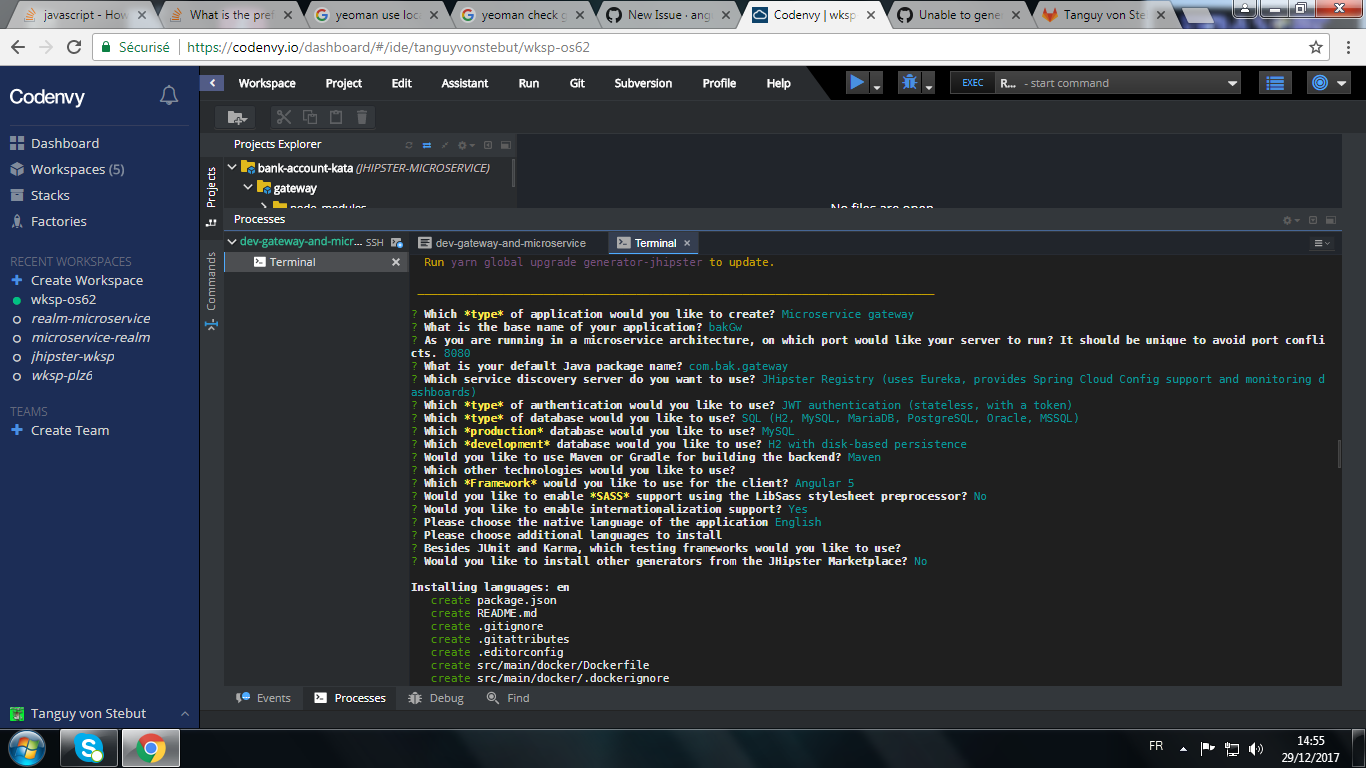Select the jhipster-wksp recent workspace

[x=72, y=356]
